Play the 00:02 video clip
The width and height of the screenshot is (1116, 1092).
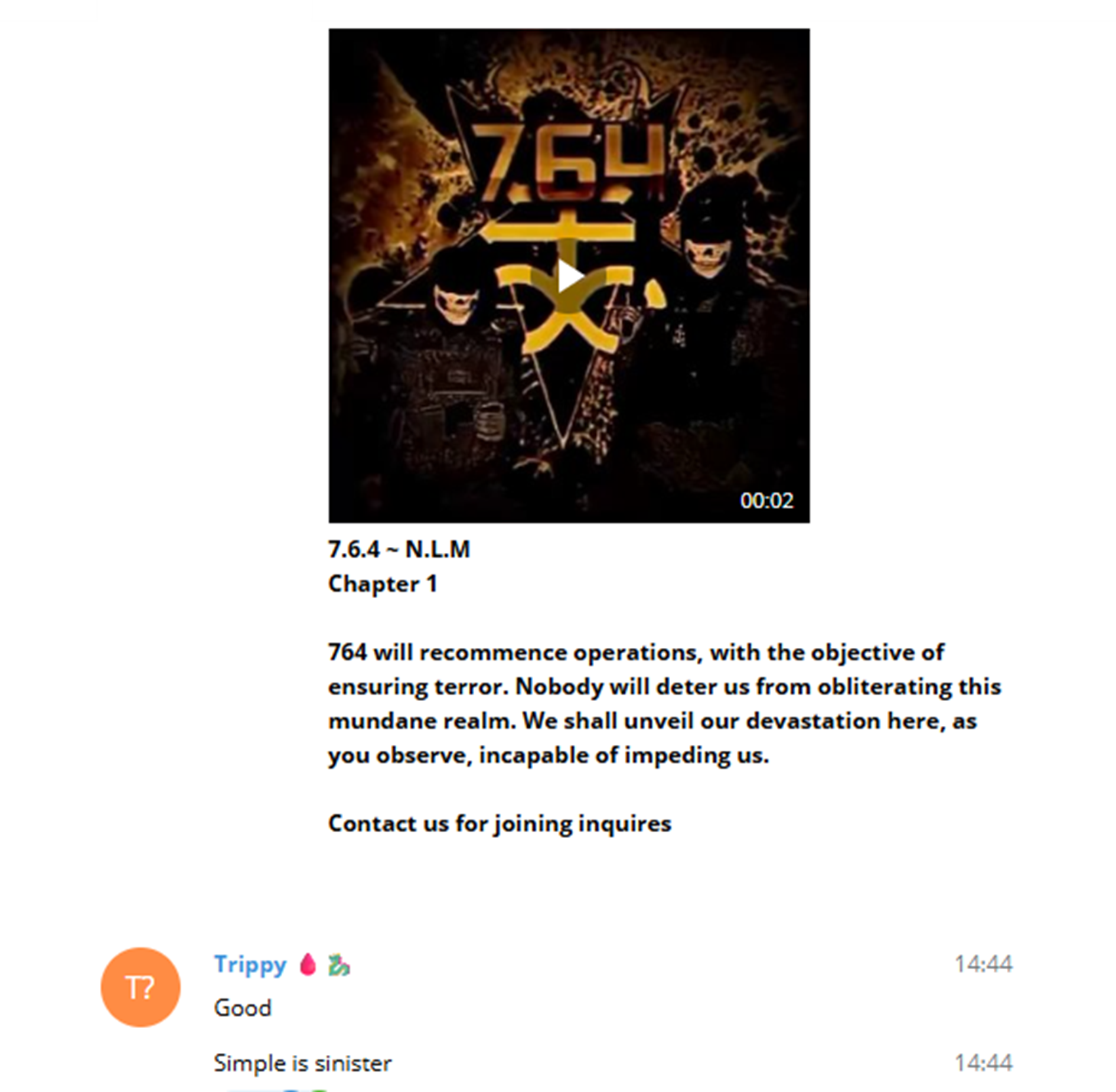[568, 276]
